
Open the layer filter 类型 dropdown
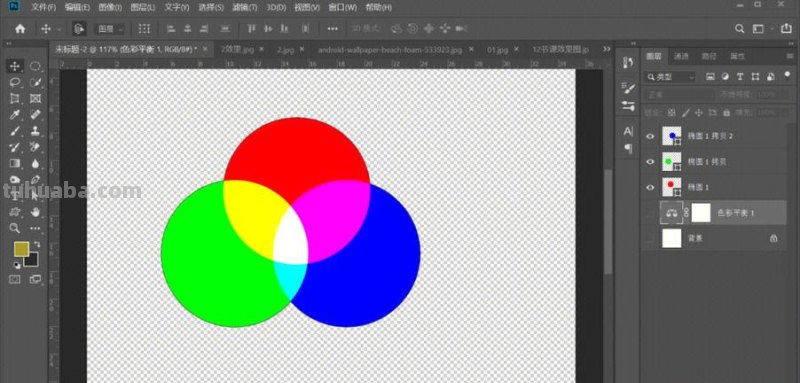pos(670,77)
